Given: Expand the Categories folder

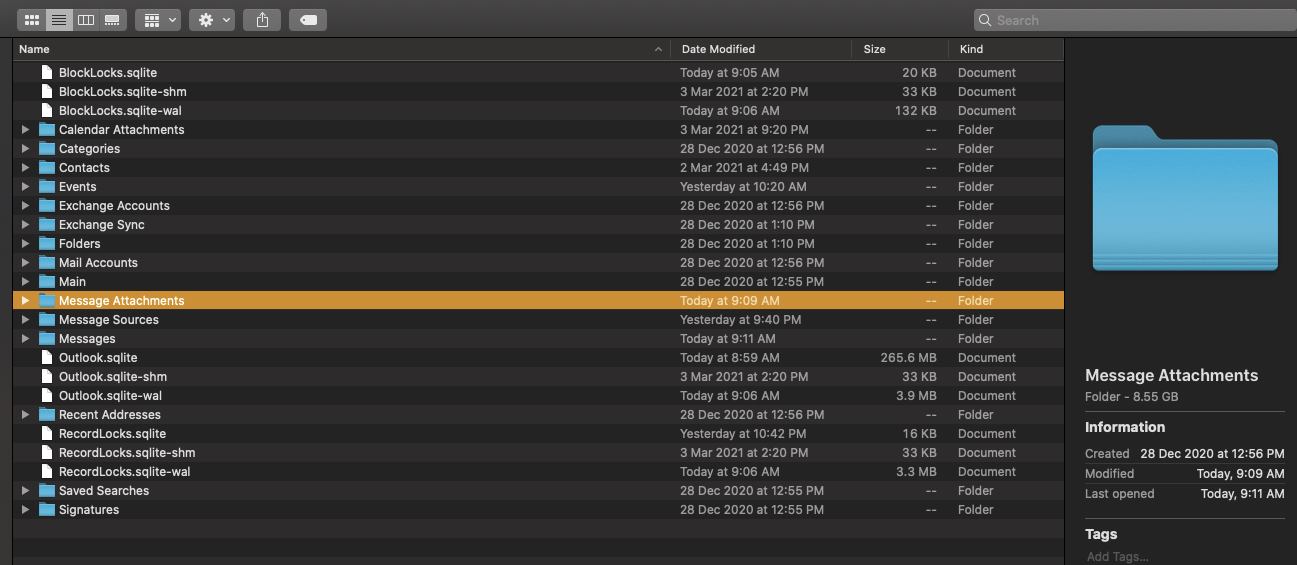Looking at the screenshot, I should 26,149.
